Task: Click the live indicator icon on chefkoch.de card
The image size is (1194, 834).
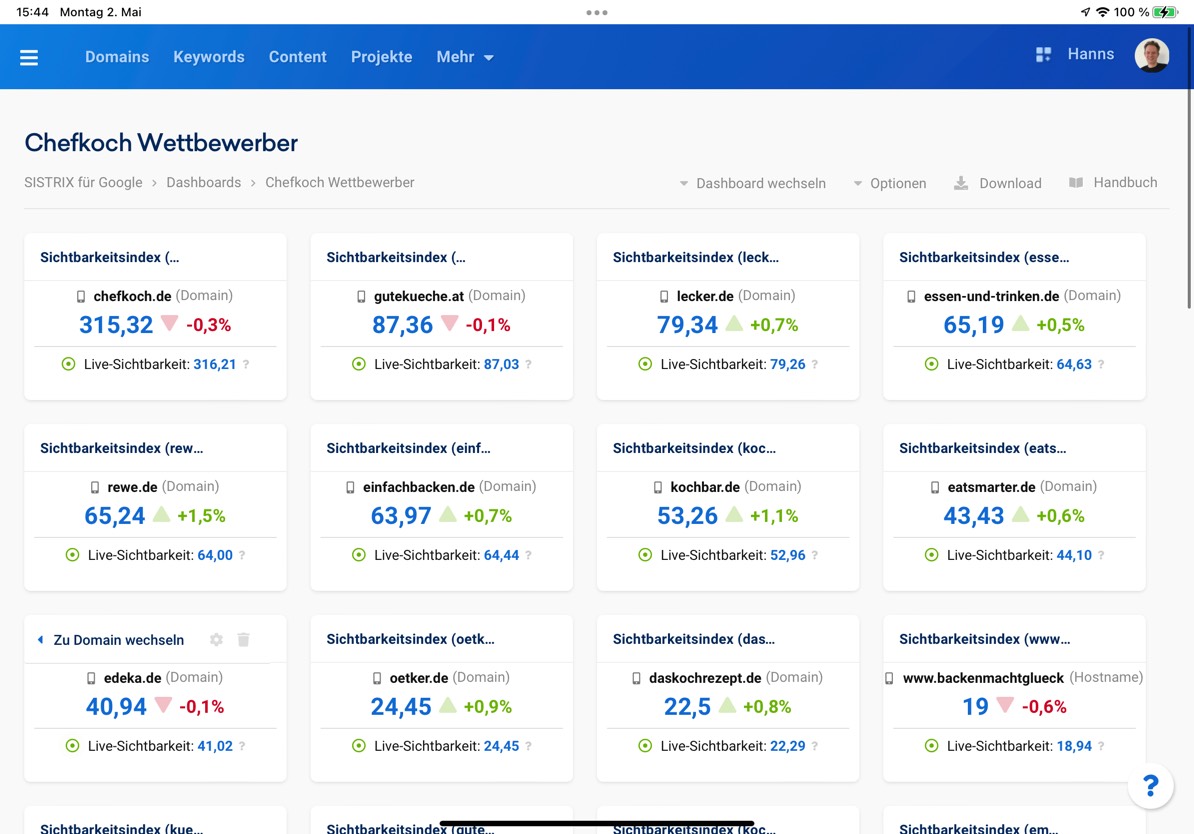Action: (69, 364)
